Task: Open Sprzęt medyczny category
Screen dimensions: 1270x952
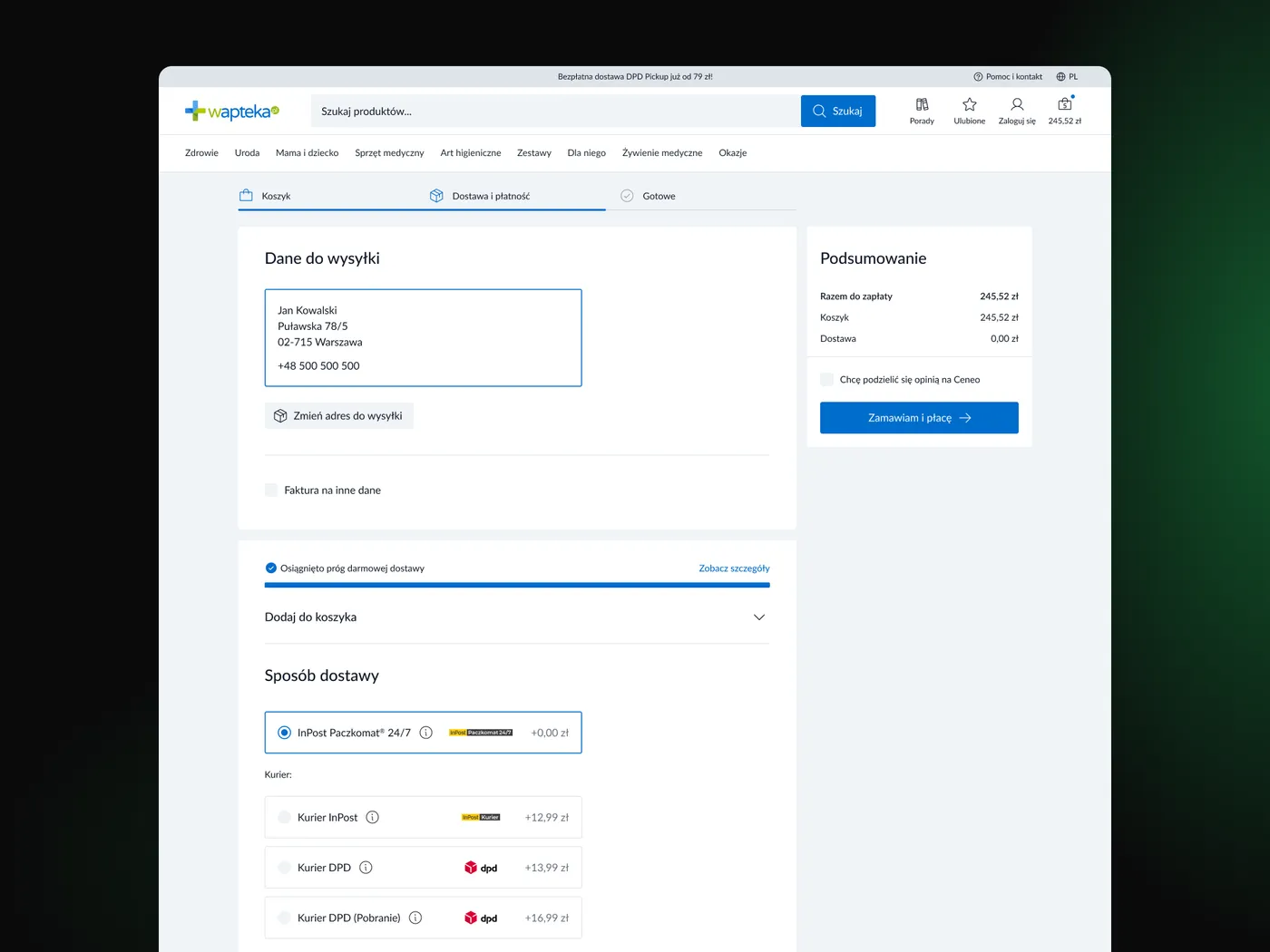Action: 389,153
